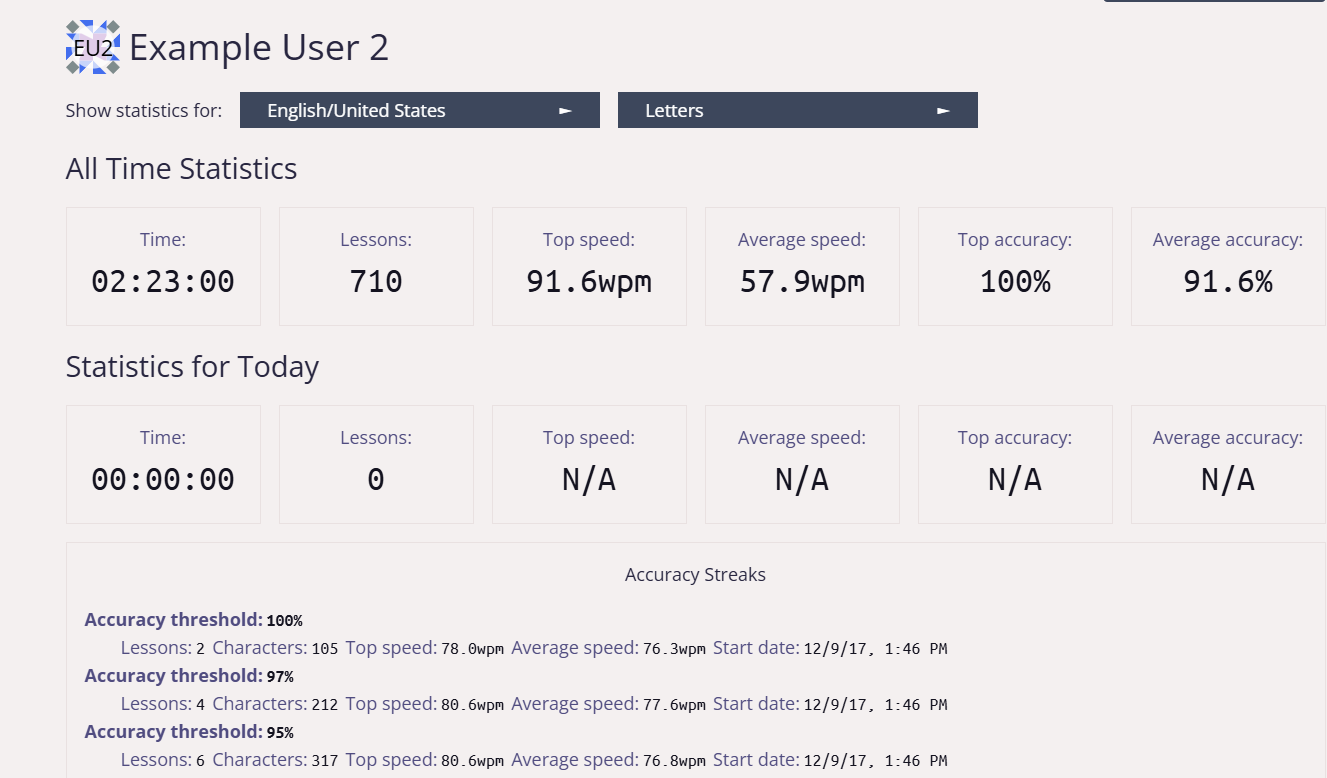
Task: Click all-time Top speed 91.6wpm
Action: (x=589, y=282)
